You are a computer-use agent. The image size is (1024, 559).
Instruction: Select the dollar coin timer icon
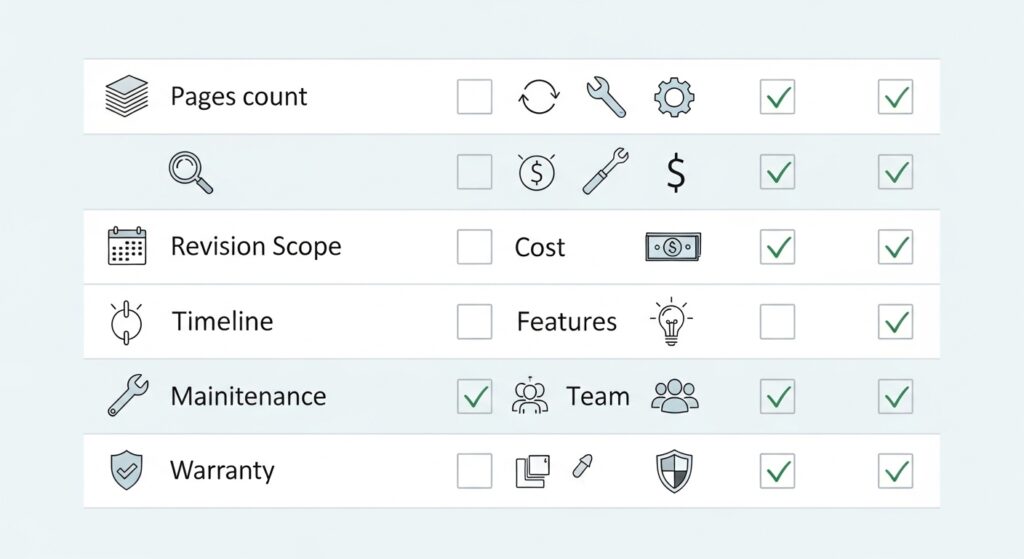pos(537,172)
